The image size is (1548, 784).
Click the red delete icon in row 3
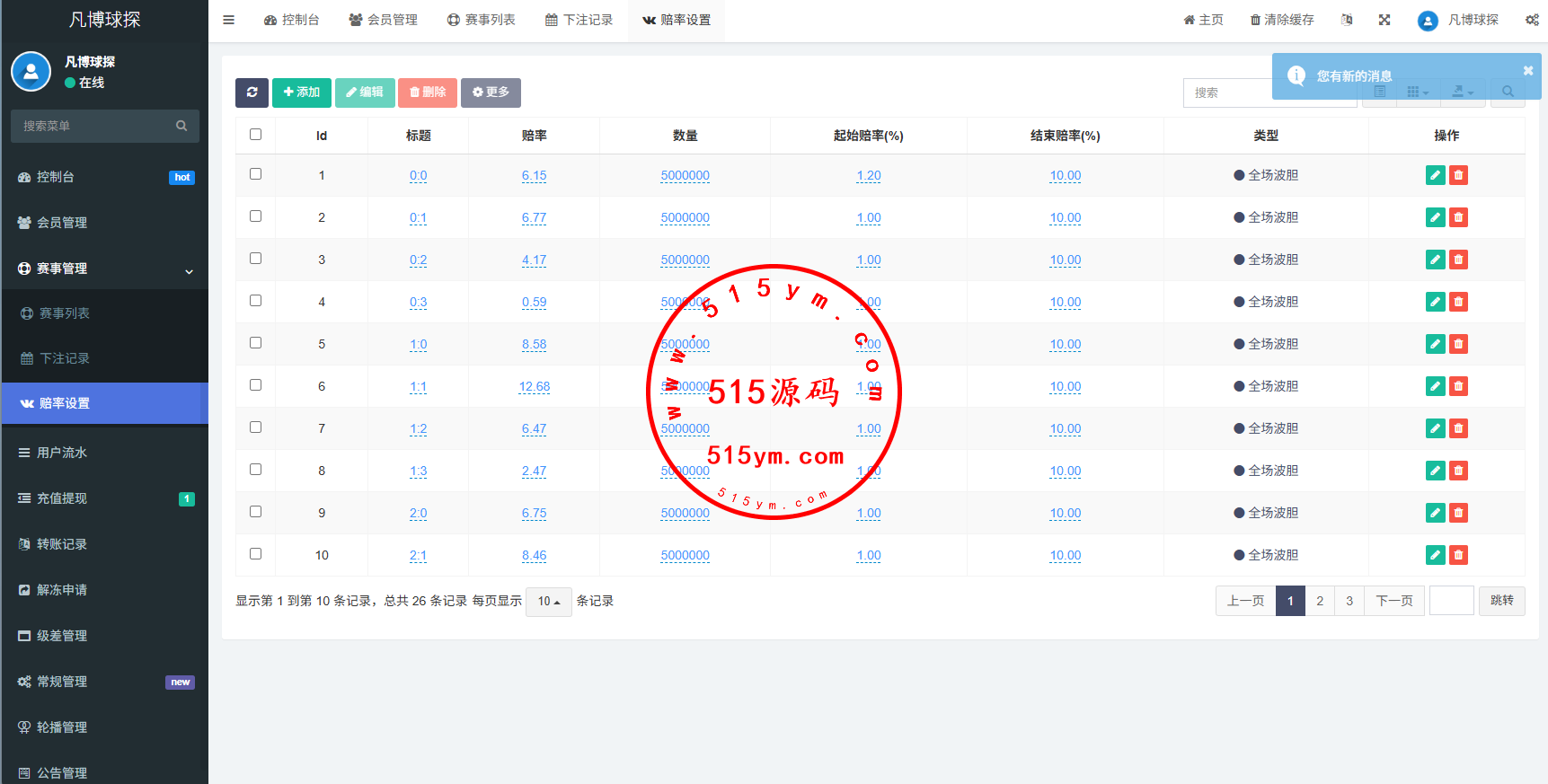[1458, 260]
